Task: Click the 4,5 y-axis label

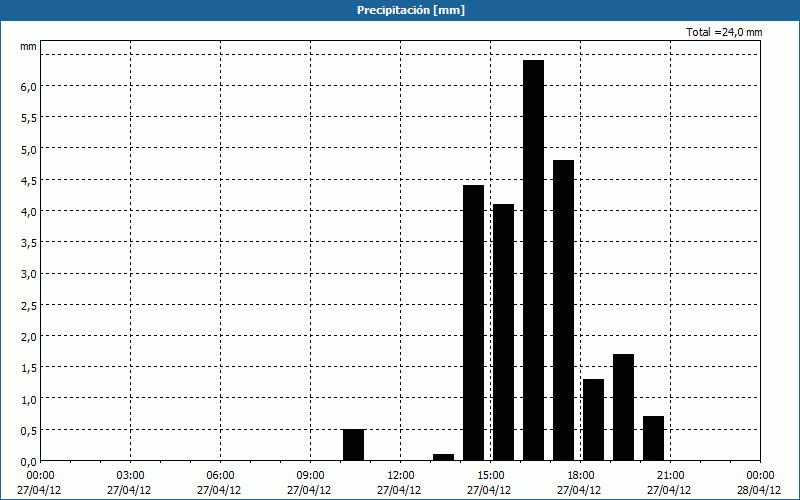Action: (29, 180)
